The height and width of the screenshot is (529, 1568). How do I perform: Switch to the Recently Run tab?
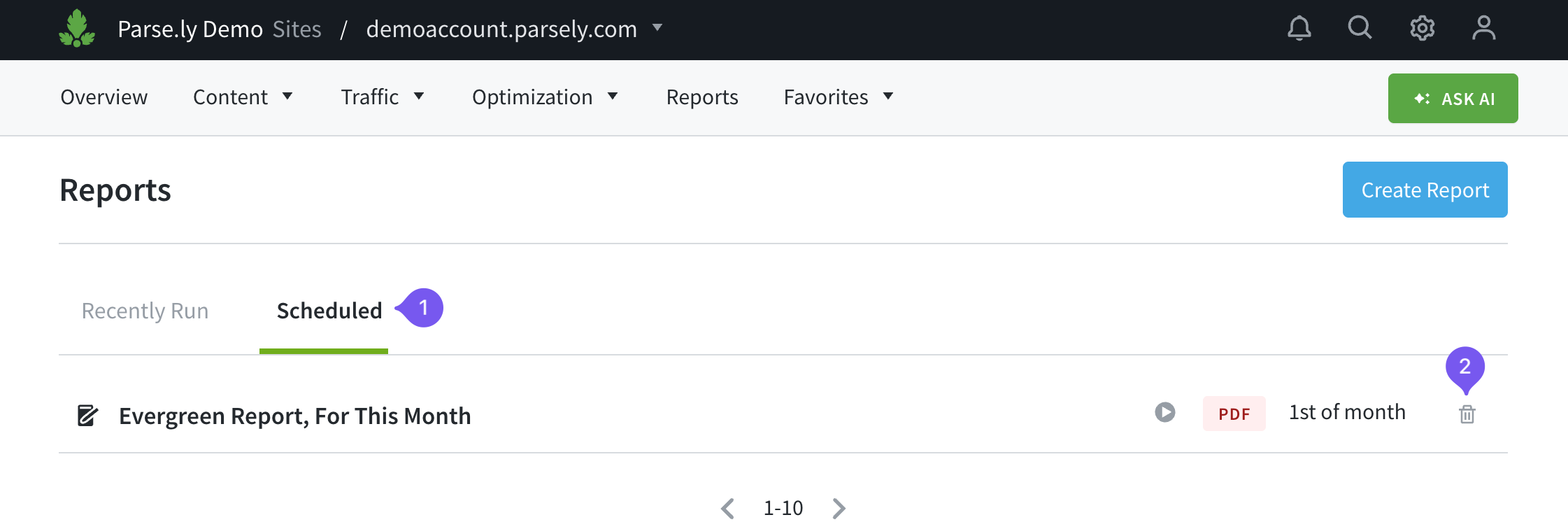(145, 311)
